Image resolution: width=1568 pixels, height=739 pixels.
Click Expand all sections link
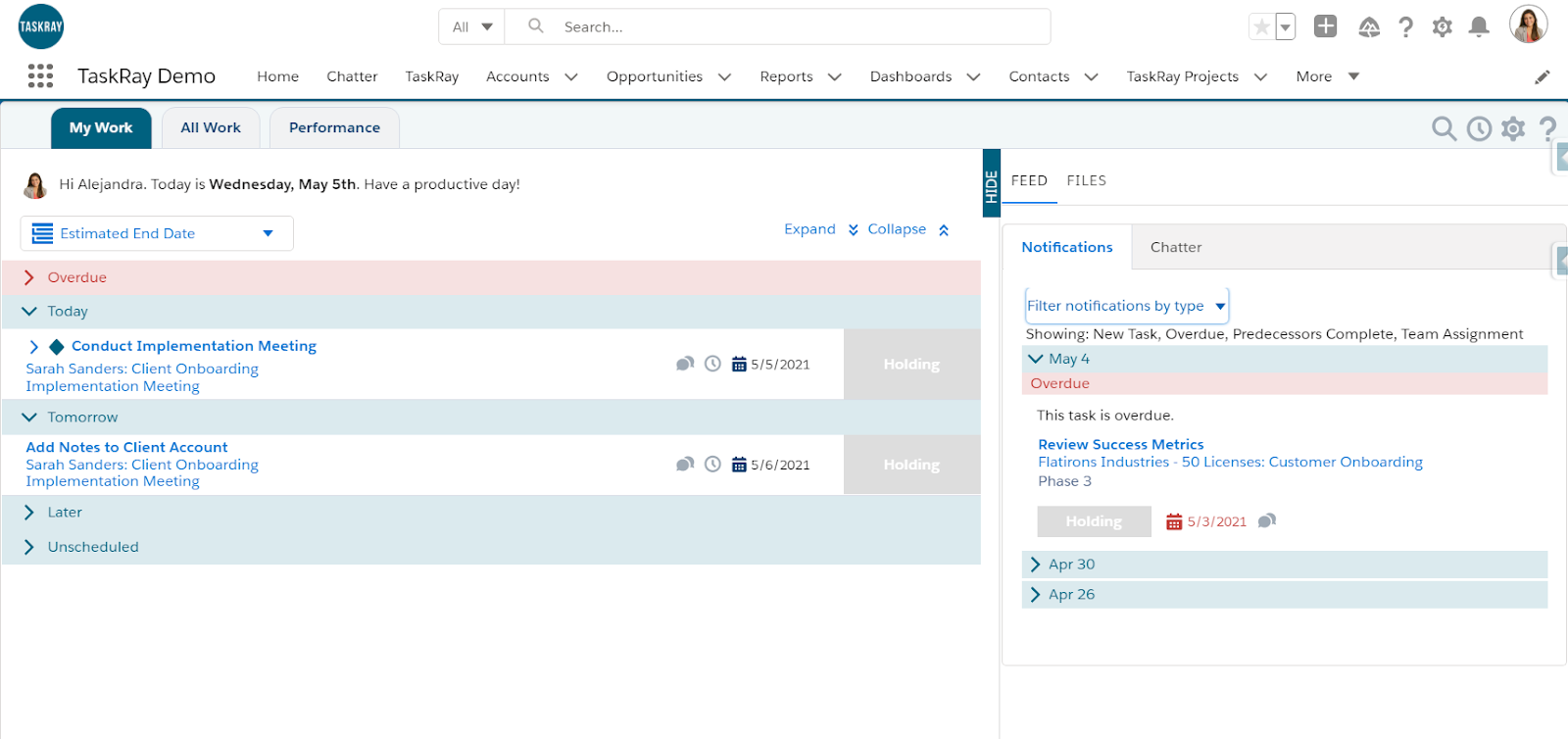(x=821, y=229)
